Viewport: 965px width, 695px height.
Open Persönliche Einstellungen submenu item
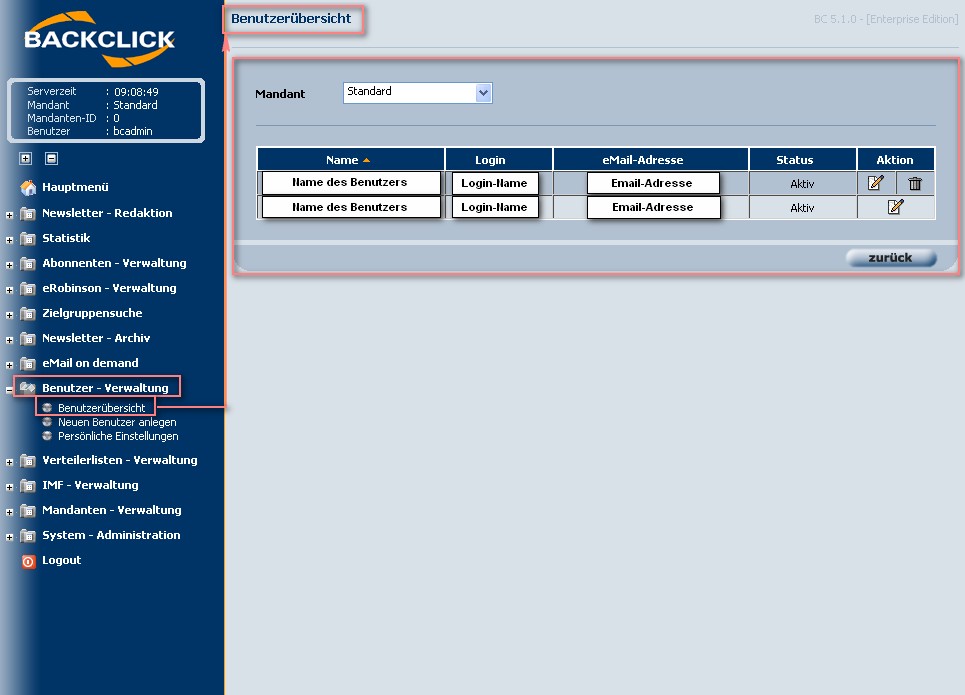tap(118, 436)
